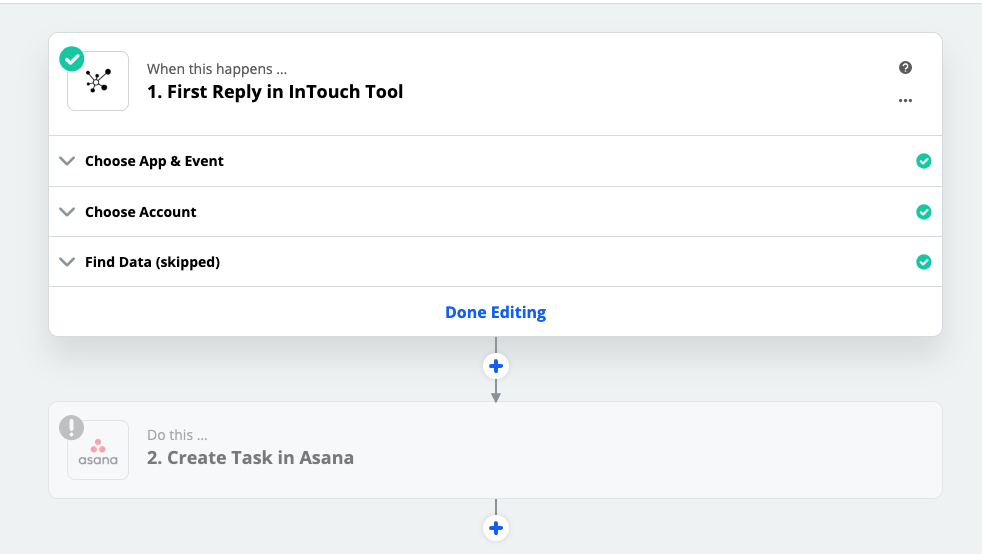Open the Choose Account section label
The image size is (982, 554).
pos(140,212)
